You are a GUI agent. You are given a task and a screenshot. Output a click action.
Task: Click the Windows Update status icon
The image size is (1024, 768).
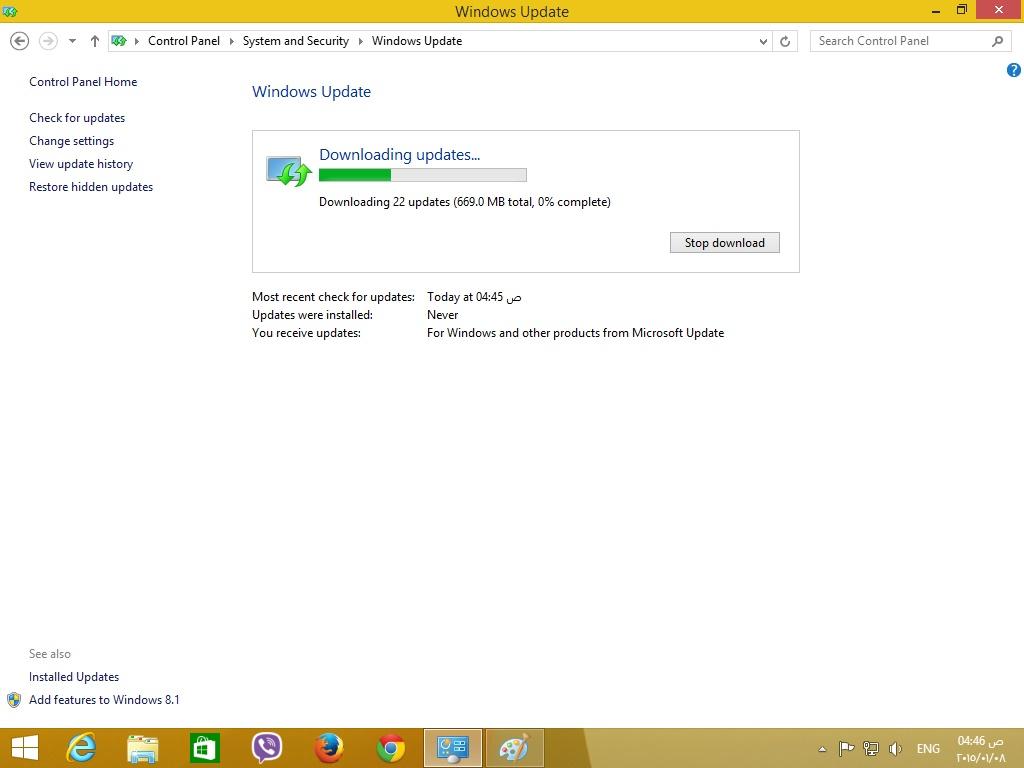288,171
